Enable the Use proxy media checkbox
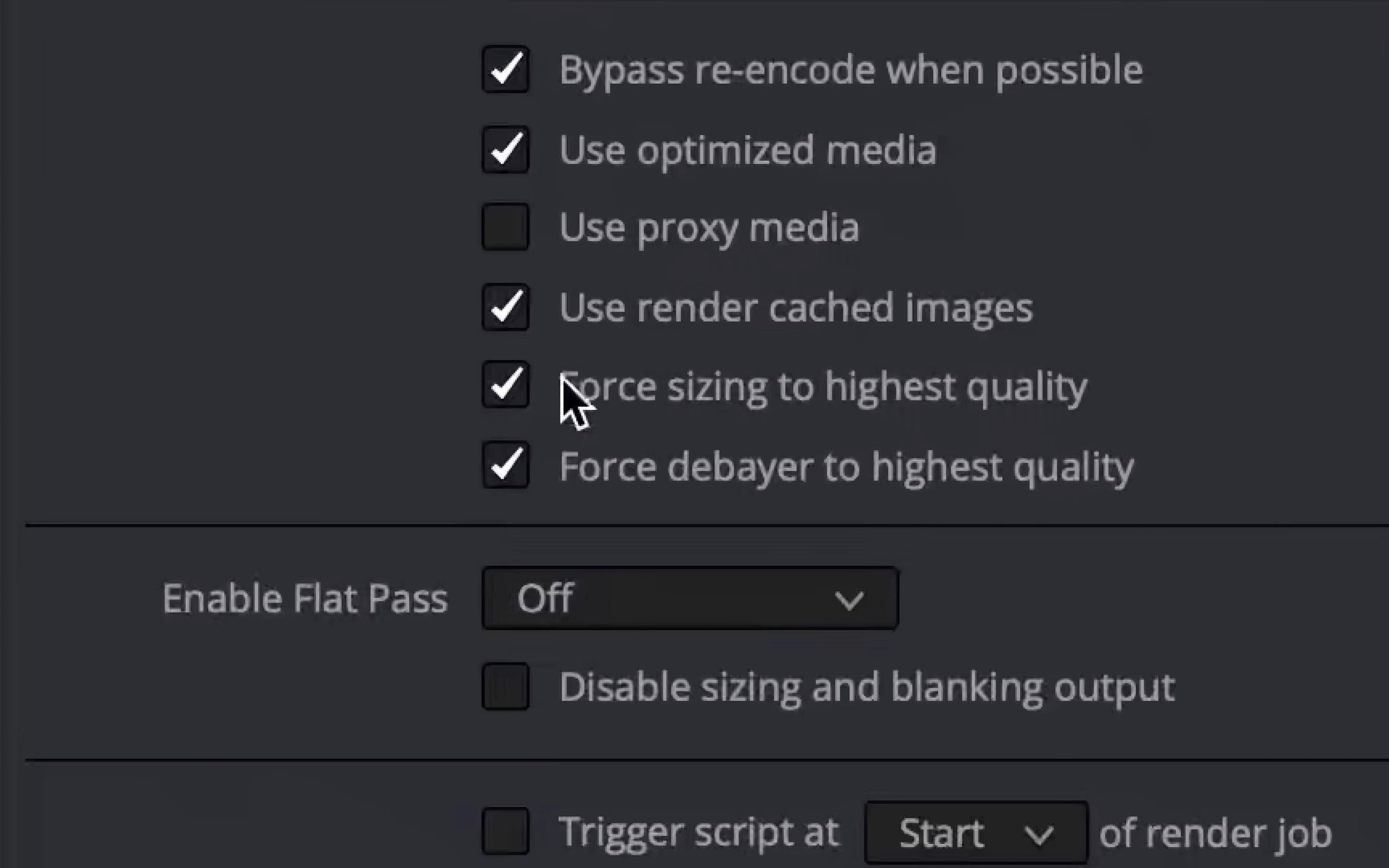1389x868 pixels. [505, 227]
